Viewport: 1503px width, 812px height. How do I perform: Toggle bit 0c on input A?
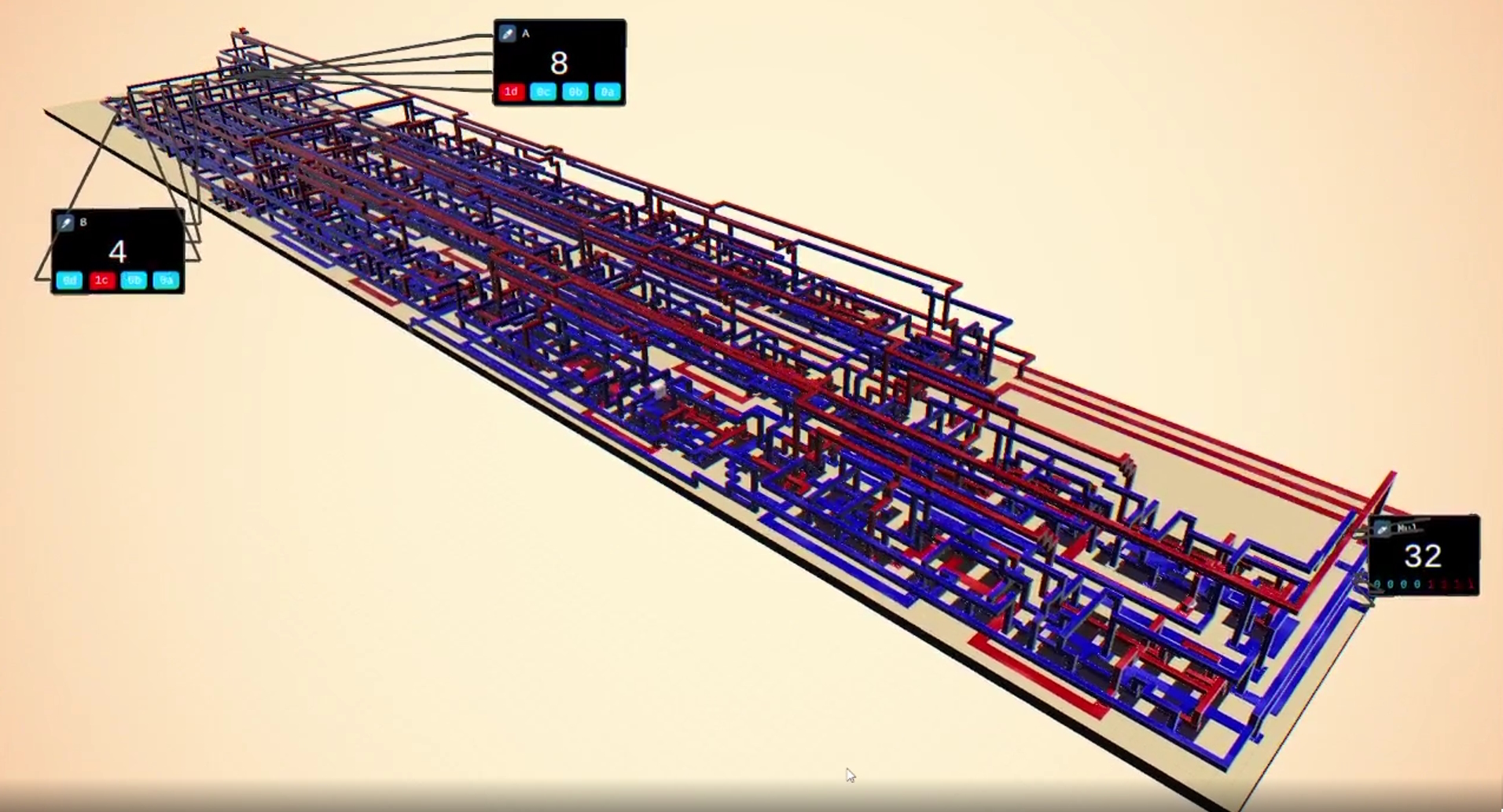tap(542, 92)
